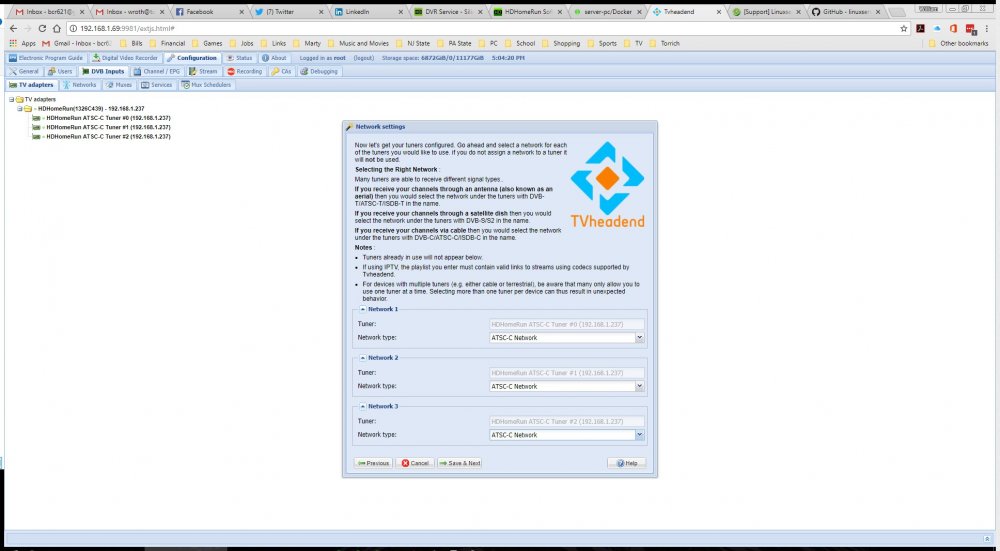Open the Music and Movies bookmark folder
Screen dimensions: 1000x551
(358, 43)
